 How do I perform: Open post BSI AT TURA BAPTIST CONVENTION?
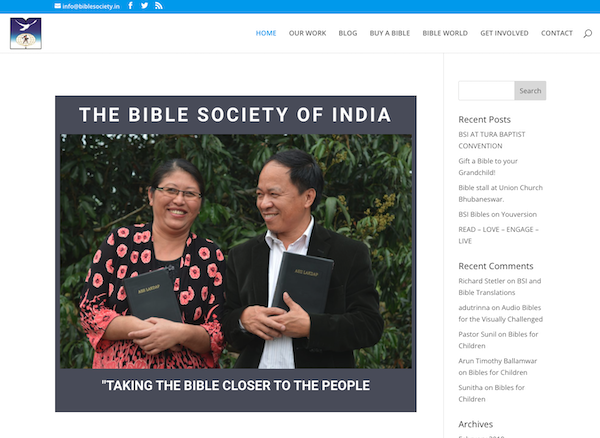pyautogui.click(x=492, y=140)
